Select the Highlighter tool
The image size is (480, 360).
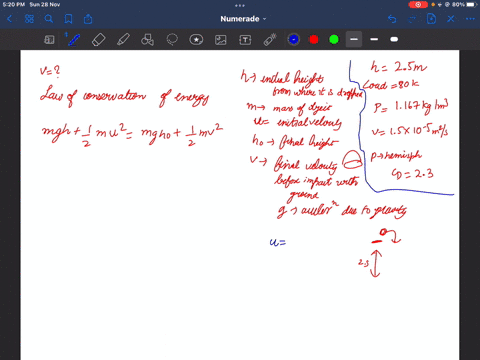coord(123,40)
